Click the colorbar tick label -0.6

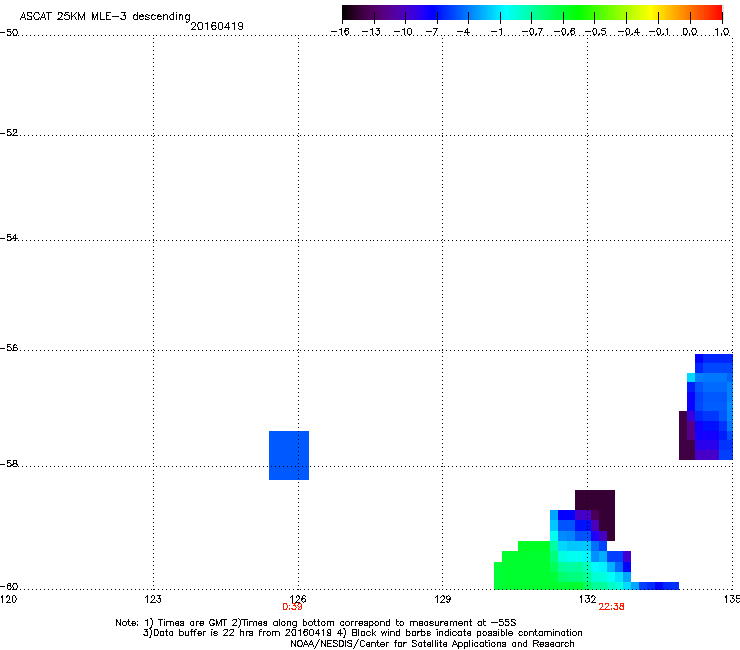tap(564, 32)
